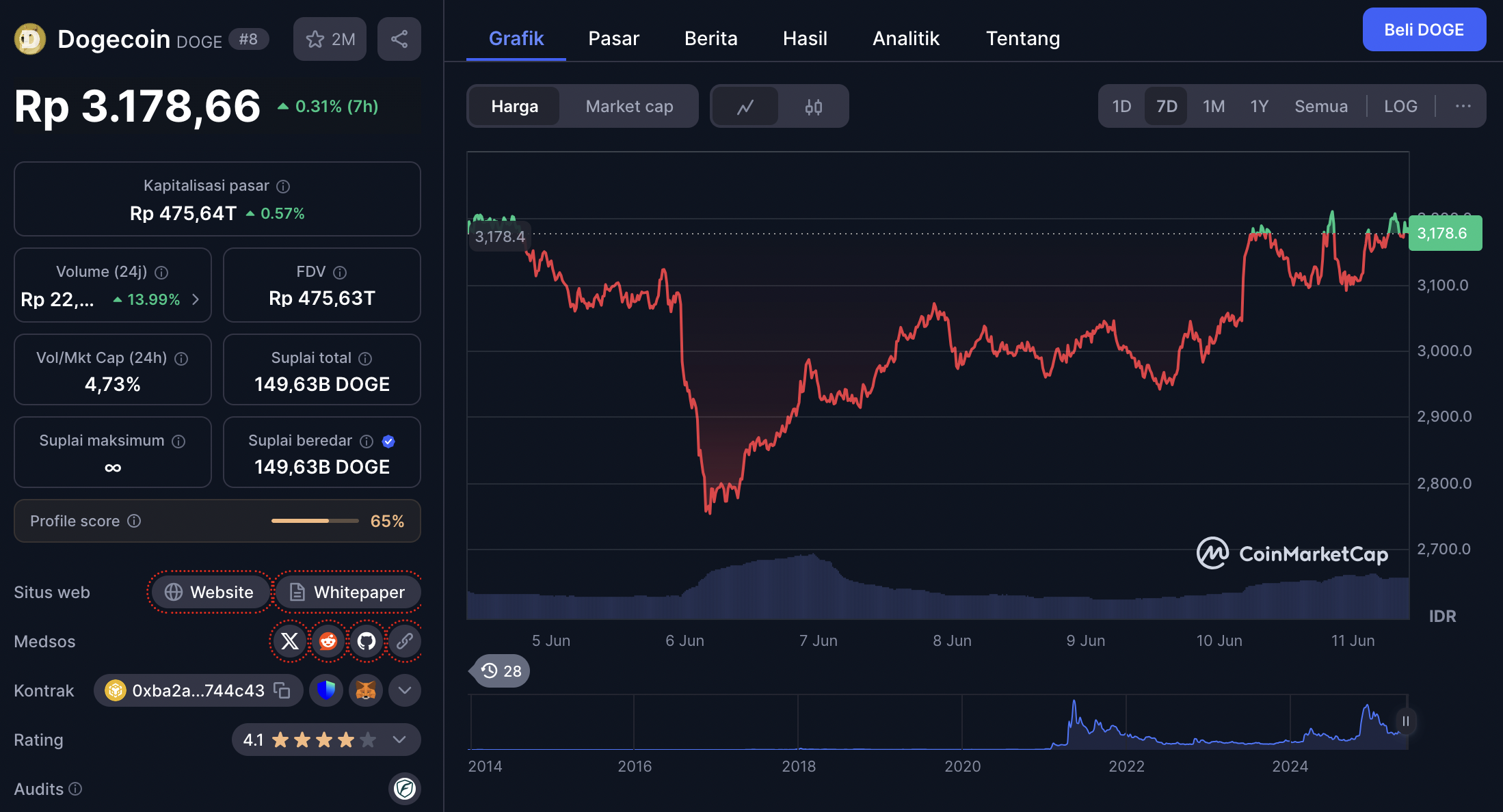Switch to the Berita tab
This screenshot has height=812, width=1503.
(x=710, y=38)
